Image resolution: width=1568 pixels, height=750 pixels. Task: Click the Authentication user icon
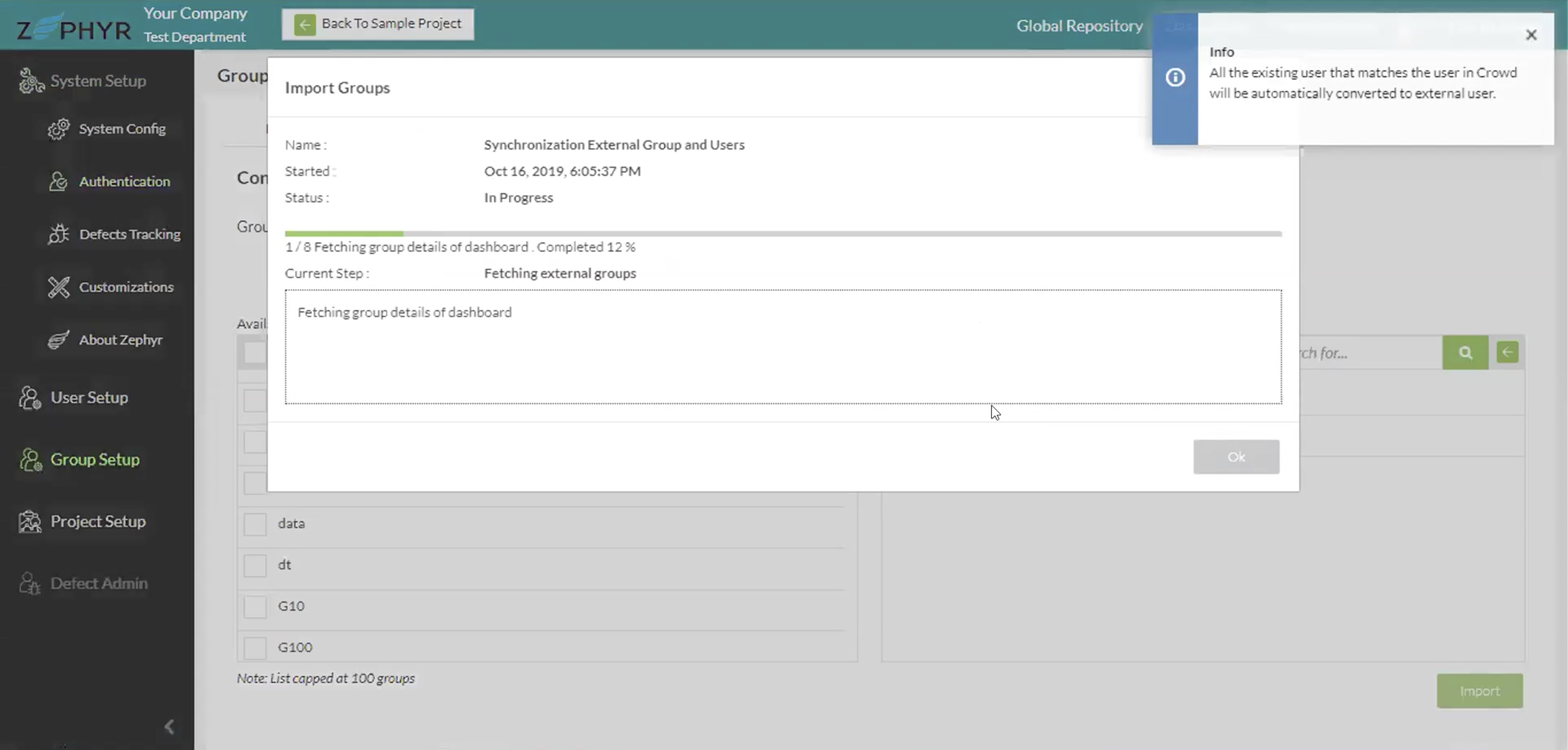pos(58,181)
